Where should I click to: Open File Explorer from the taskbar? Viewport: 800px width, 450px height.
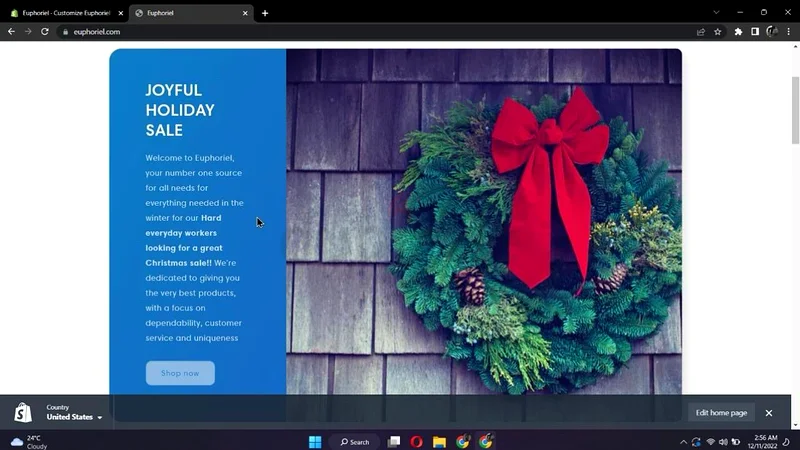[x=439, y=442]
